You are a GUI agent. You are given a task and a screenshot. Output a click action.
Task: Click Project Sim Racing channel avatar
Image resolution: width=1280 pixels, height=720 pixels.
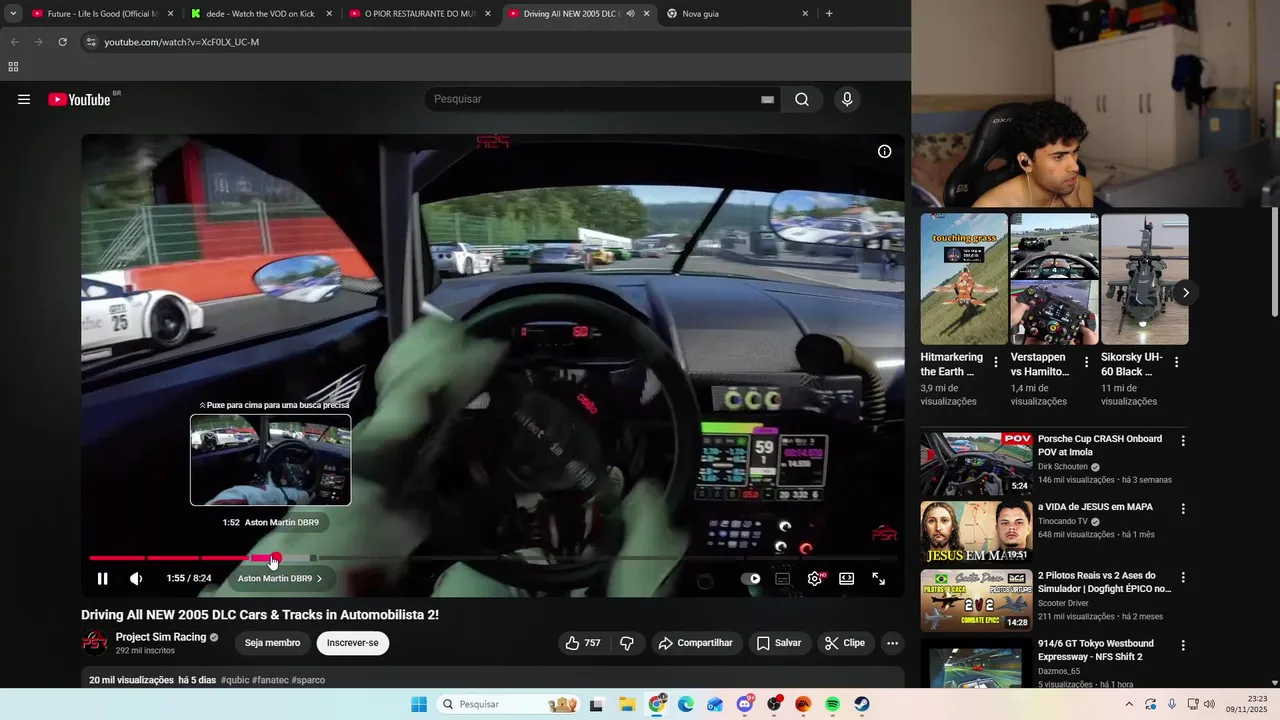tap(94, 643)
